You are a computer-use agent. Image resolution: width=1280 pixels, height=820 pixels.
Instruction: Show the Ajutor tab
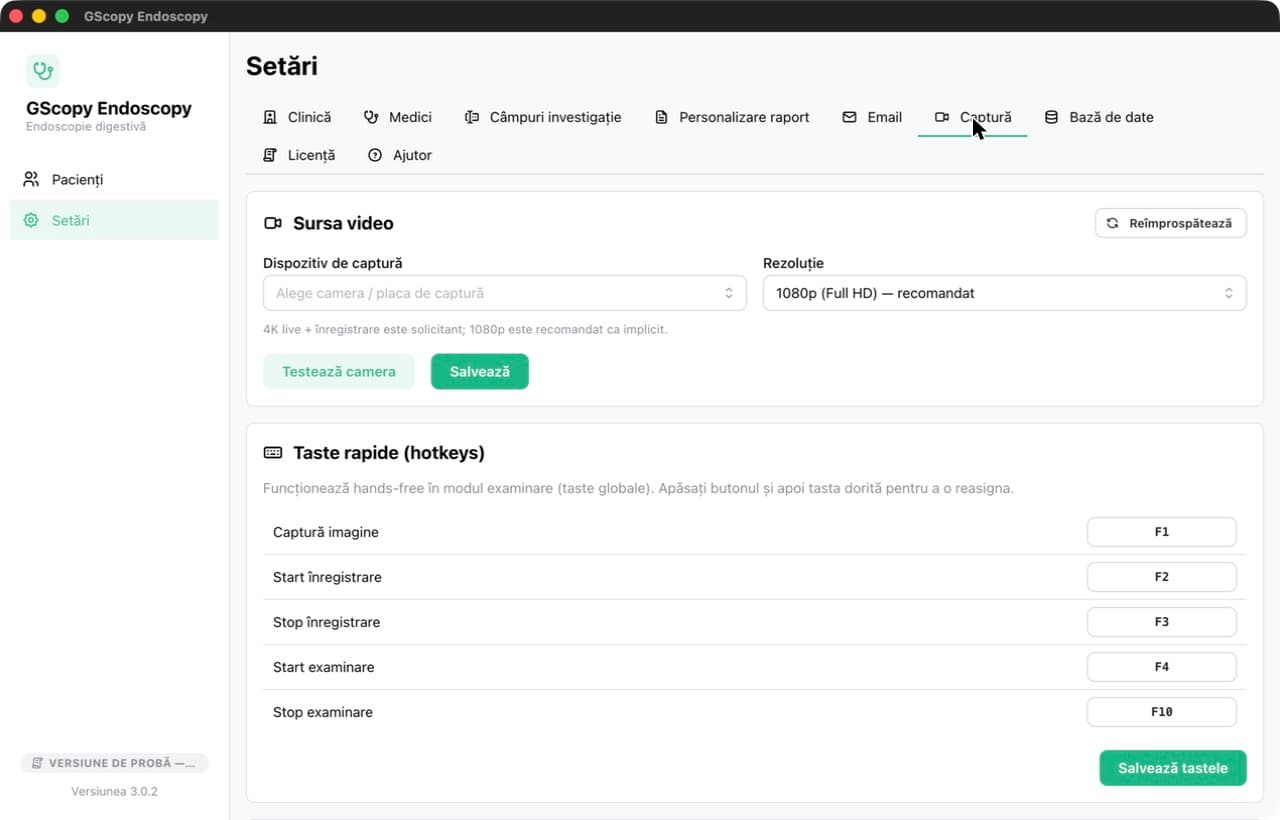tap(400, 155)
